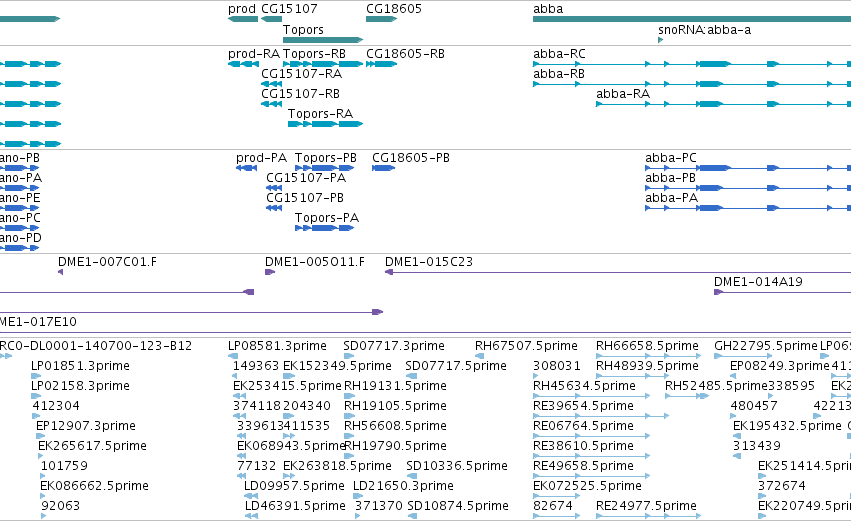Select the EK265617.5prime EST label

click(92, 447)
